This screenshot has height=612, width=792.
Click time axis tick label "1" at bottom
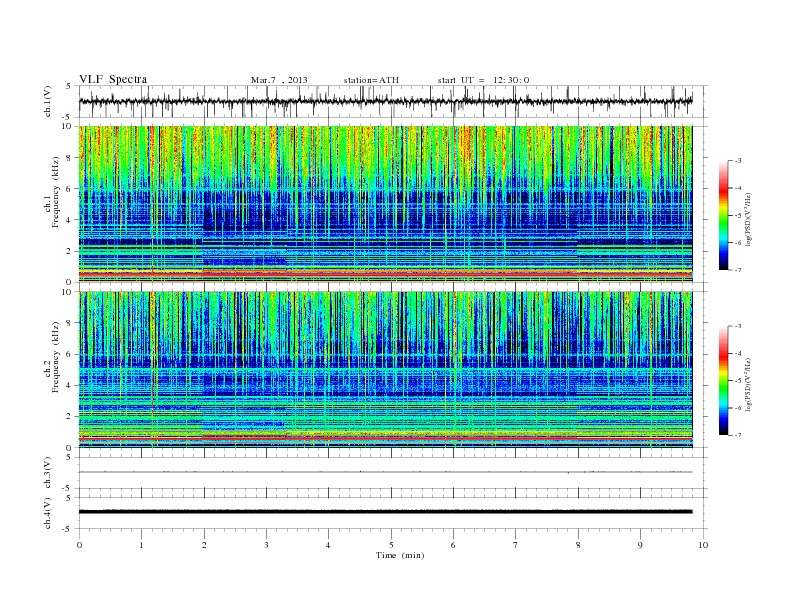coord(141,545)
